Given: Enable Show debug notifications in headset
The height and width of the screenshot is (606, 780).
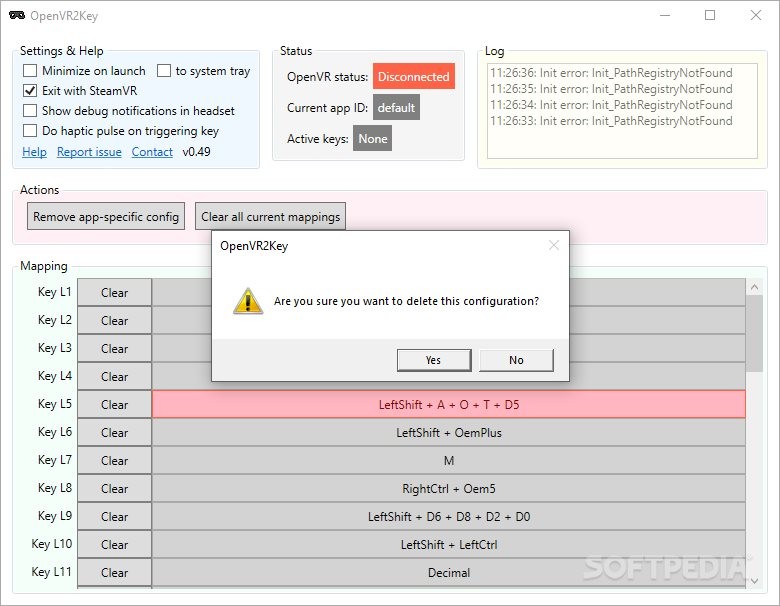Looking at the screenshot, I should [30, 110].
